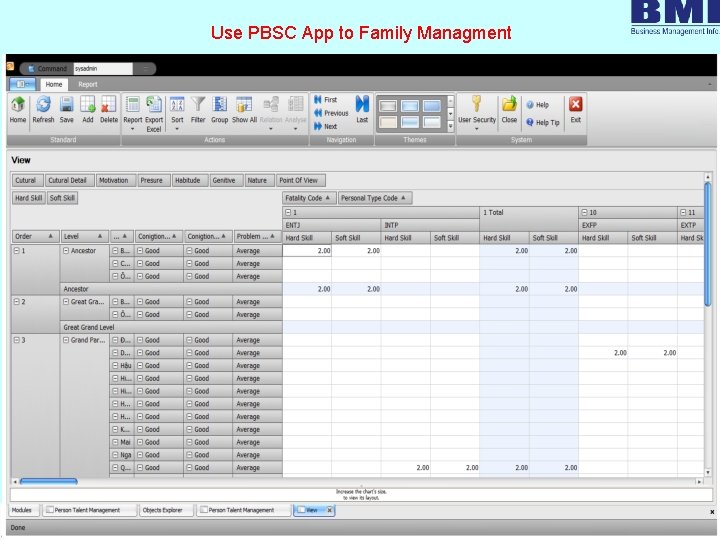The image size is (720, 540).
Task: Click the Point Of View field button
Action: tap(301, 180)
